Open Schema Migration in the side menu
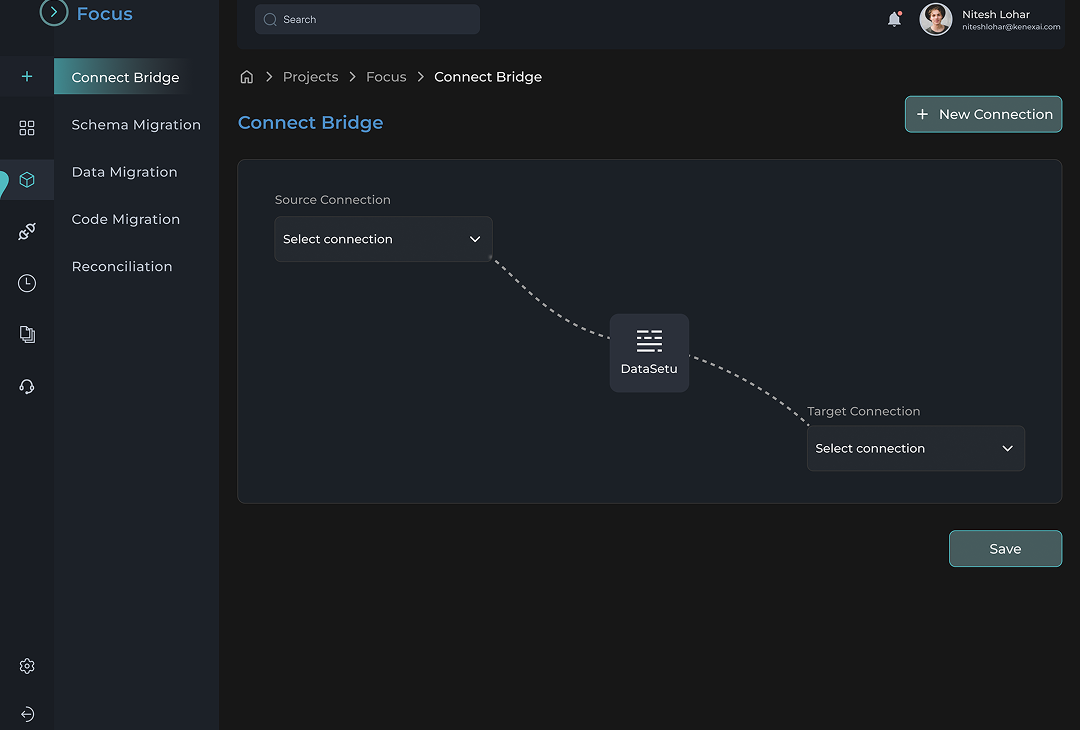The height and width of the screenshot is (730, 1080). [x=136, y=125]
